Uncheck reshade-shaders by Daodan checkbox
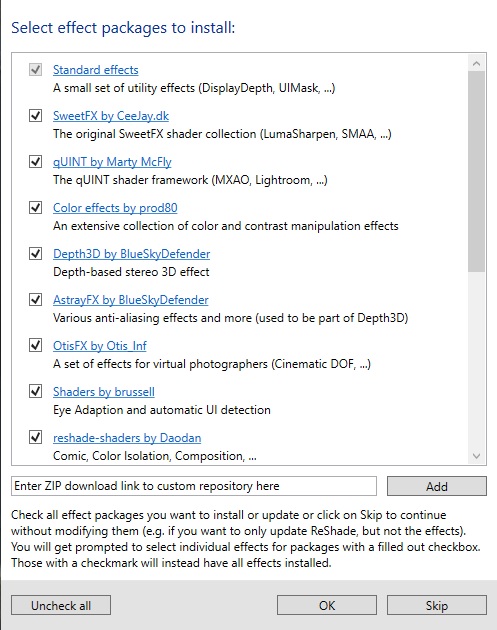Image resolution: width=497 pixels, height=630 pixels. click(x=35, y=437)
